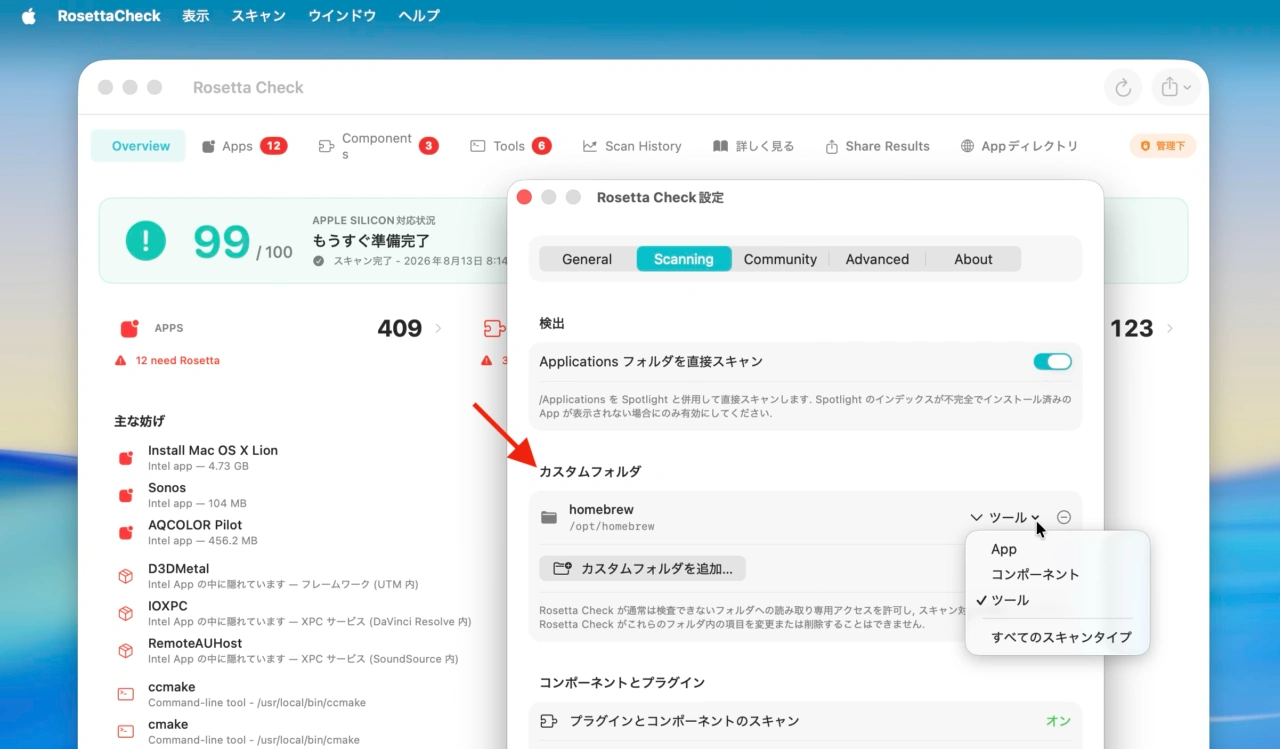
Task: Choose すべてのスキャンタイプ option
Action: coord(1057,637)
